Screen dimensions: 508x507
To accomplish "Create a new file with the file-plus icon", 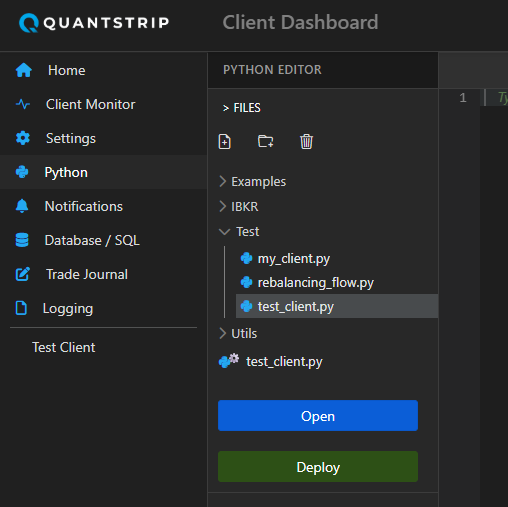I will pyautogui.click(x=225, y=141).
